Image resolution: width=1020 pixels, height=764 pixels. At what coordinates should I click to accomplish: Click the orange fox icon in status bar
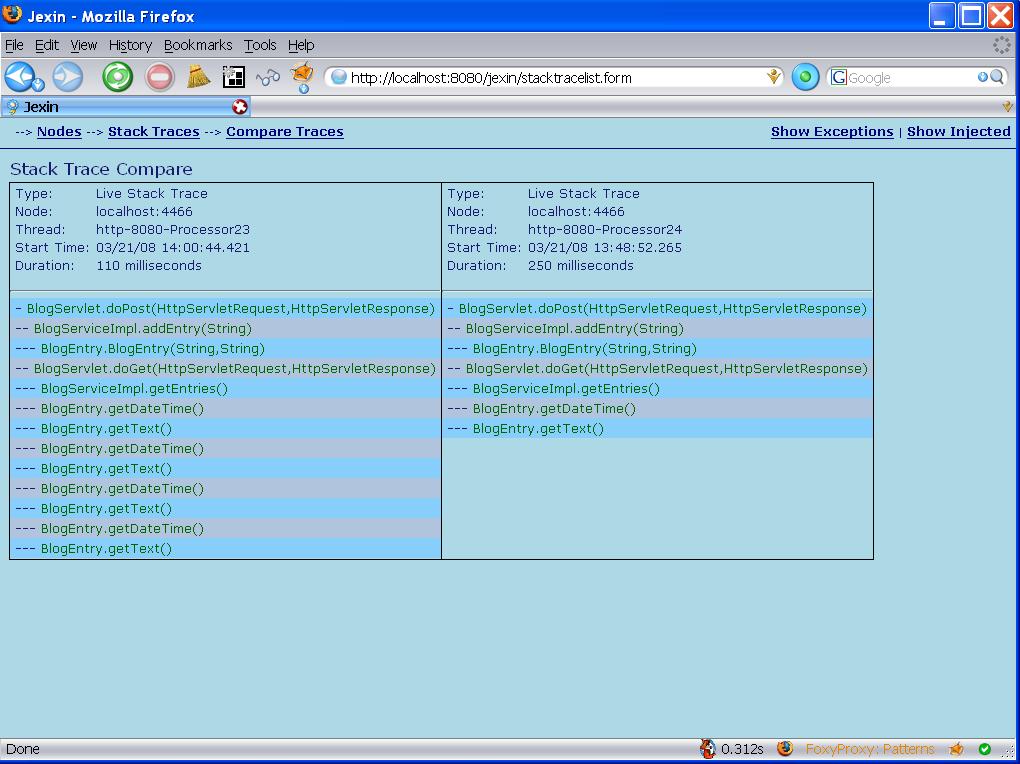point(956,749)
